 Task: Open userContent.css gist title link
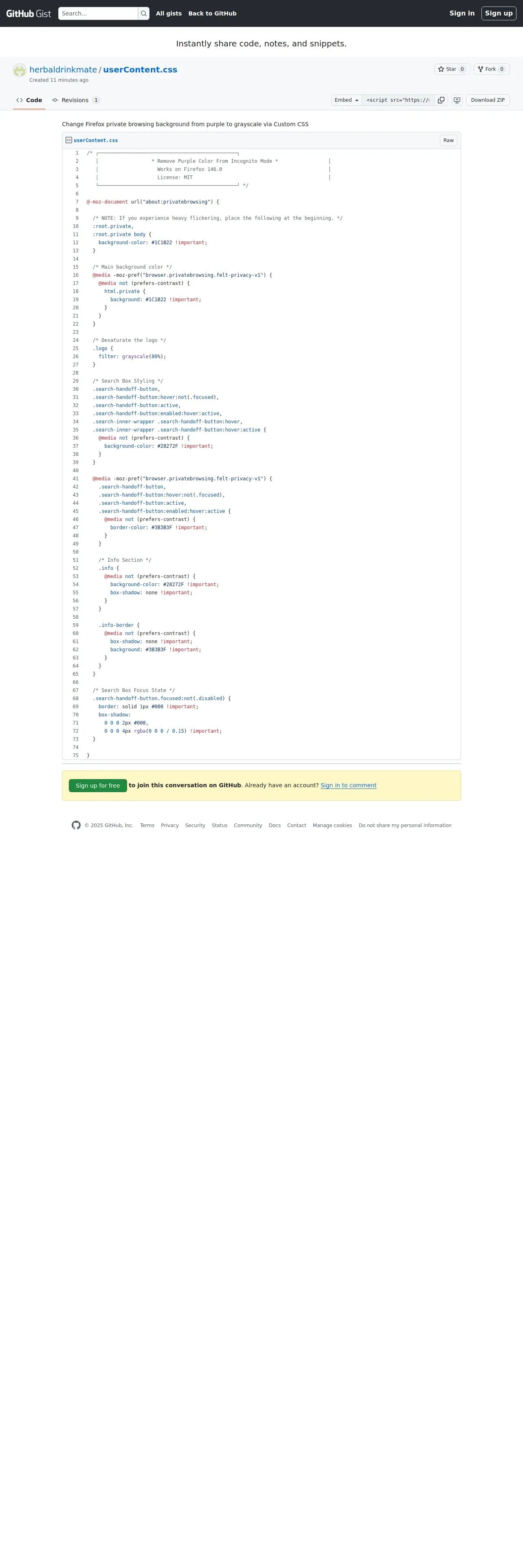(140, 69)
